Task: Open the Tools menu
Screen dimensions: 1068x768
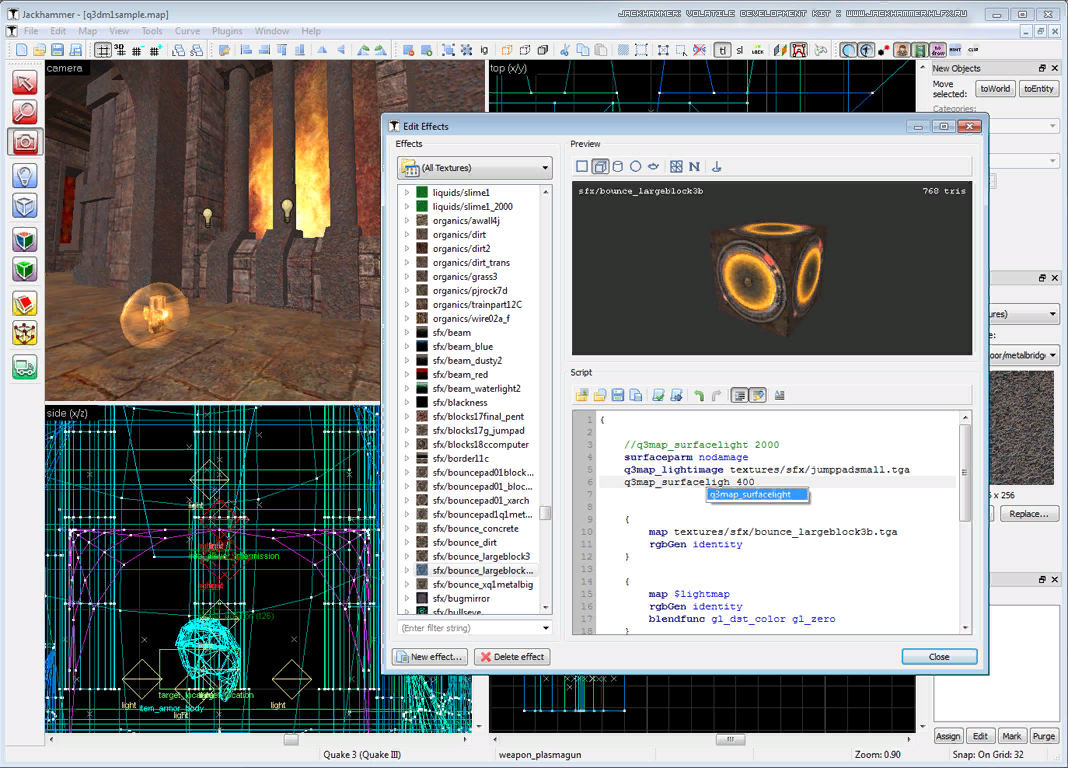Action: pos(152,31)
